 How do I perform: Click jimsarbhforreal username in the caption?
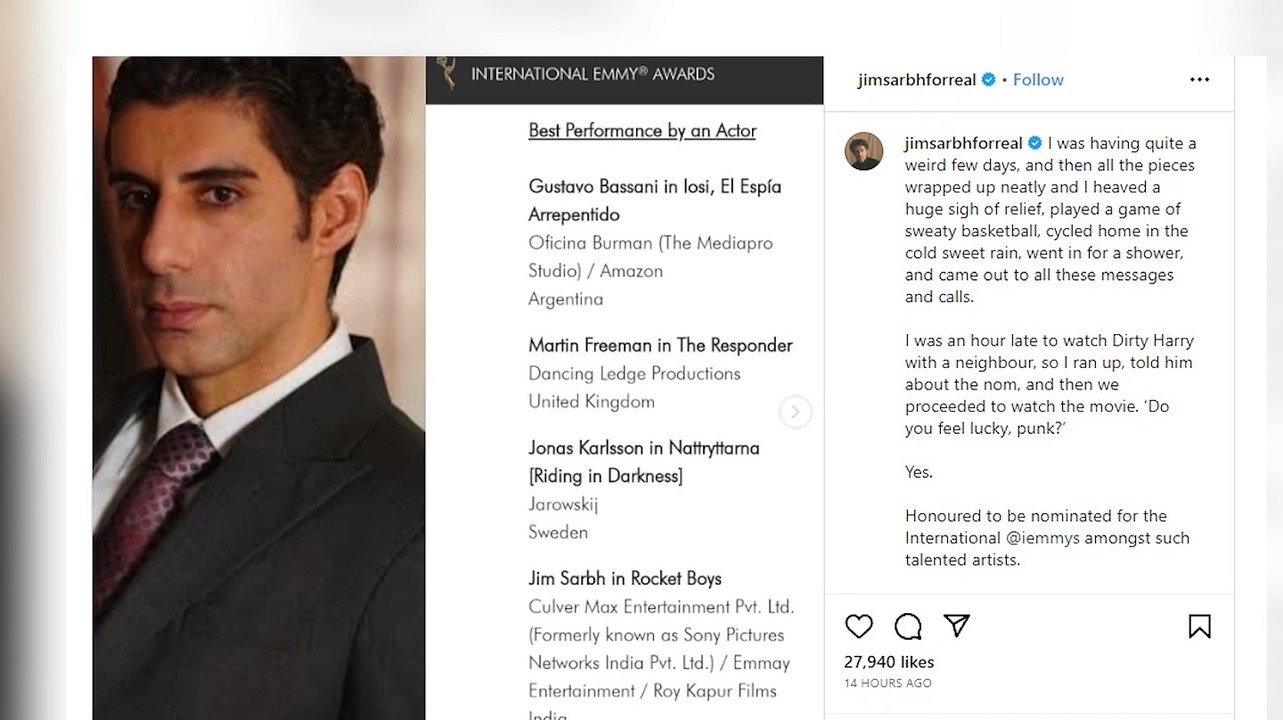[x=964, y=143]
